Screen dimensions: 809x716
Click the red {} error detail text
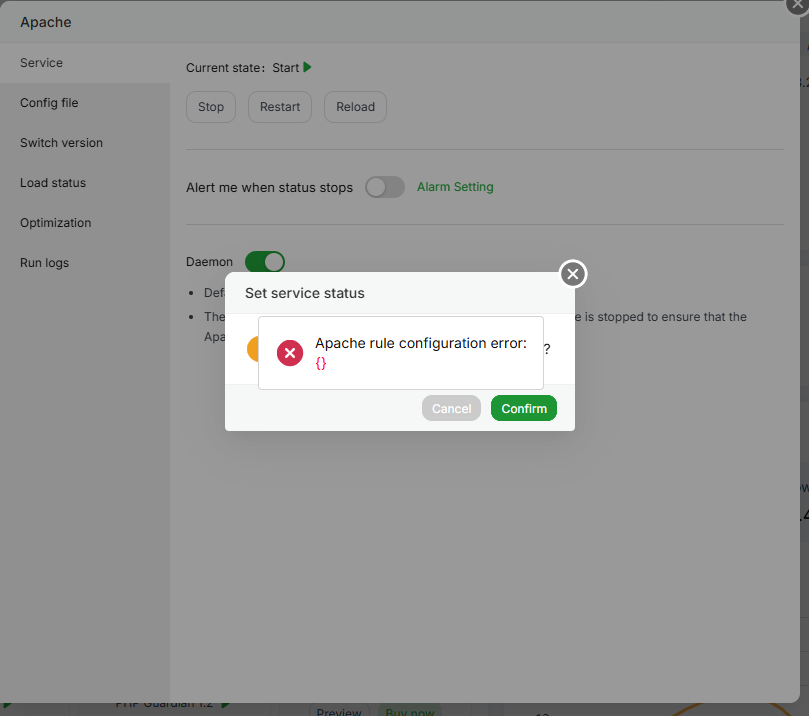(x=321, y=363)
